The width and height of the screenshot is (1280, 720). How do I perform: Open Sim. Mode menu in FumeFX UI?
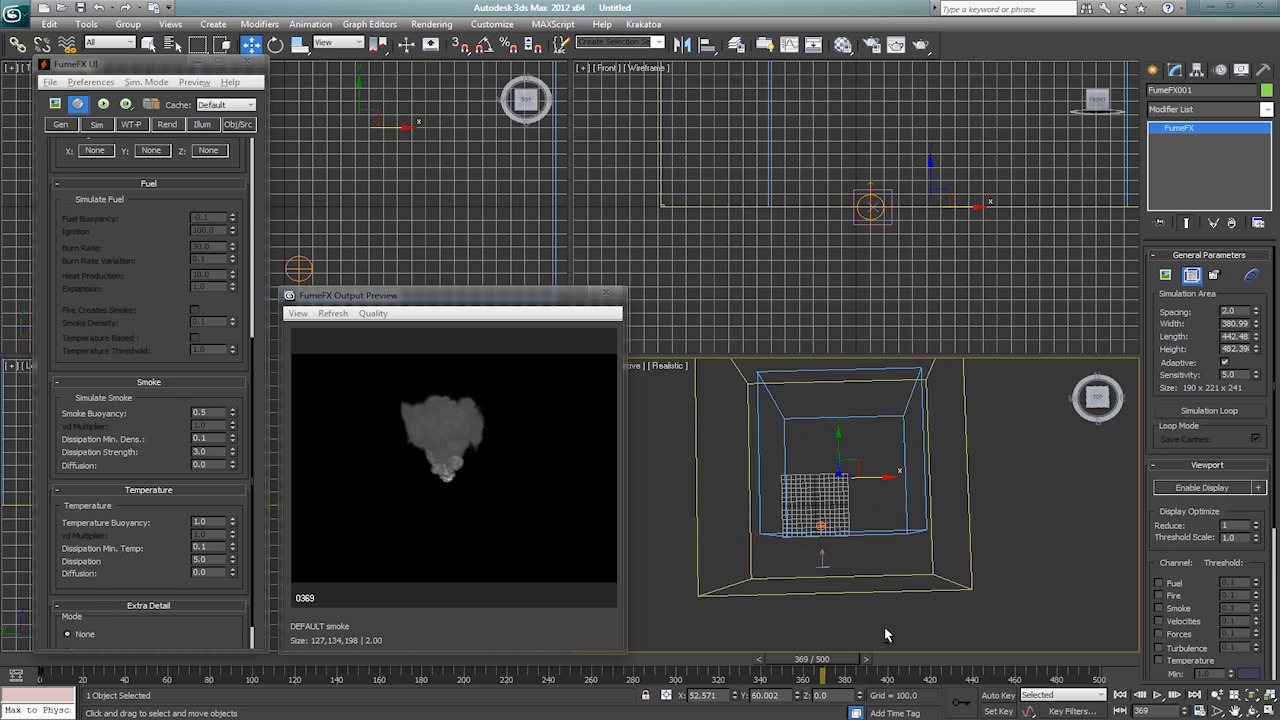tap(146, 82)
